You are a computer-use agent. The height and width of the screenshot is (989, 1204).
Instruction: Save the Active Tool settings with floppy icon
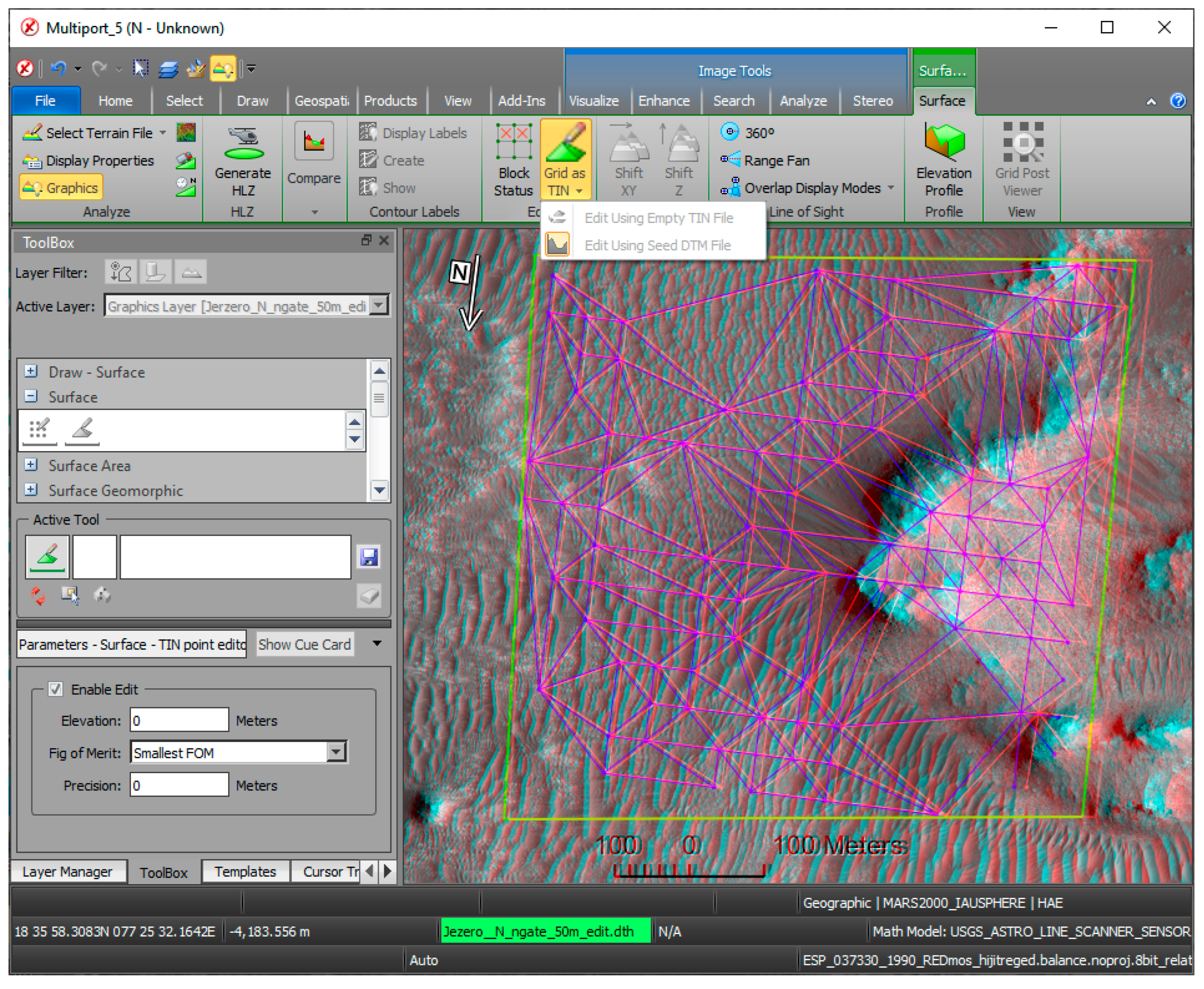369,557
